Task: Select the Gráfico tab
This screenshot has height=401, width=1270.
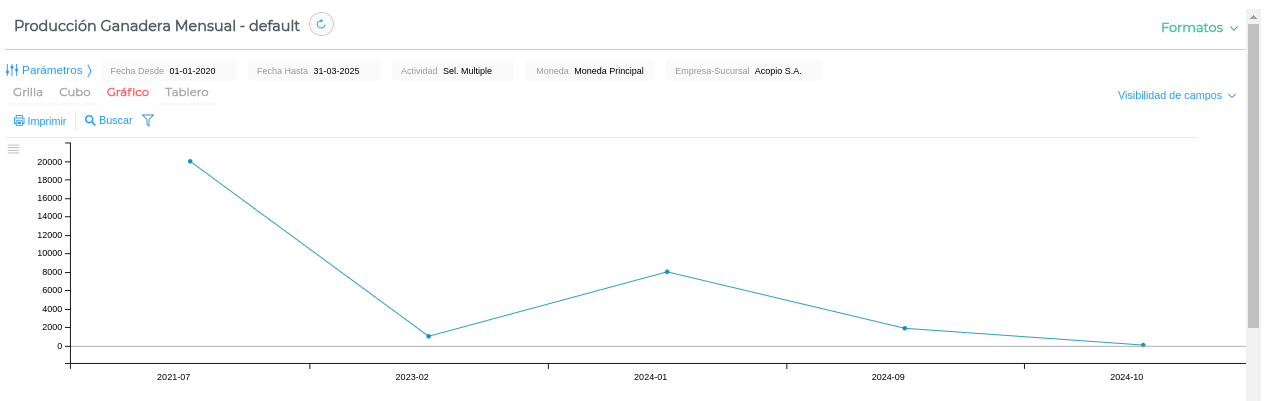Action: (x=128, y=92)
